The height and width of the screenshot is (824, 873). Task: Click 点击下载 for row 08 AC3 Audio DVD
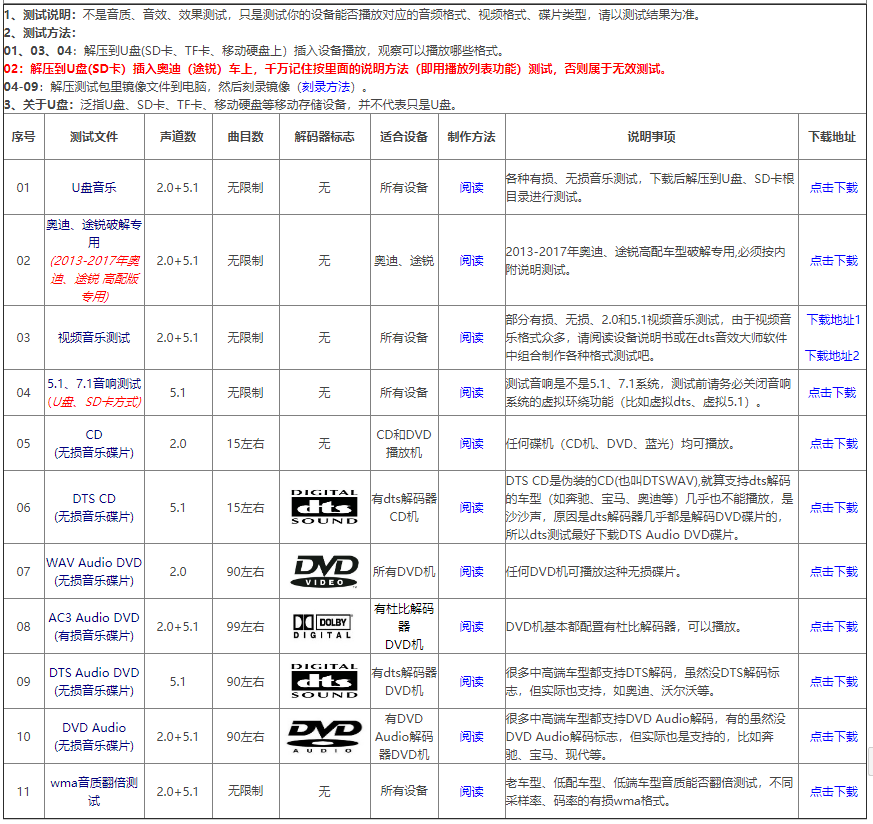pos(833,626)
